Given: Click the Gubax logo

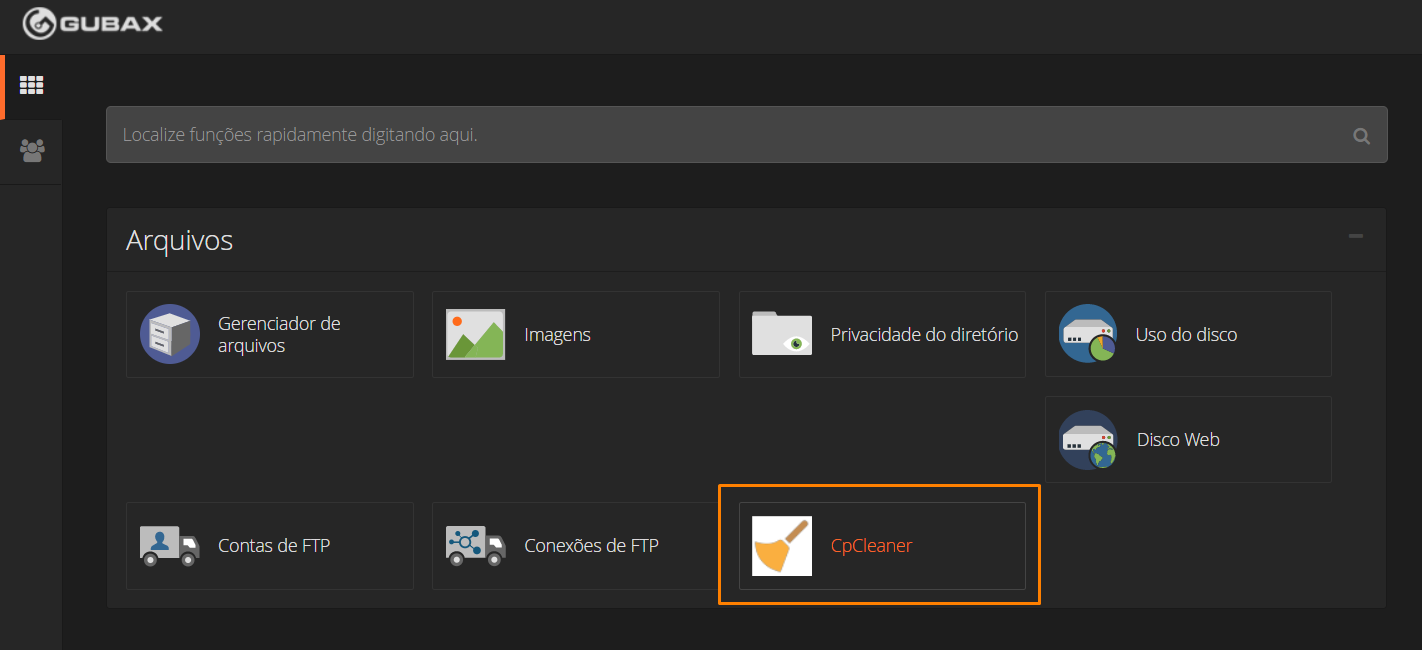Looking at the screenshot, I should coord(92,24).
